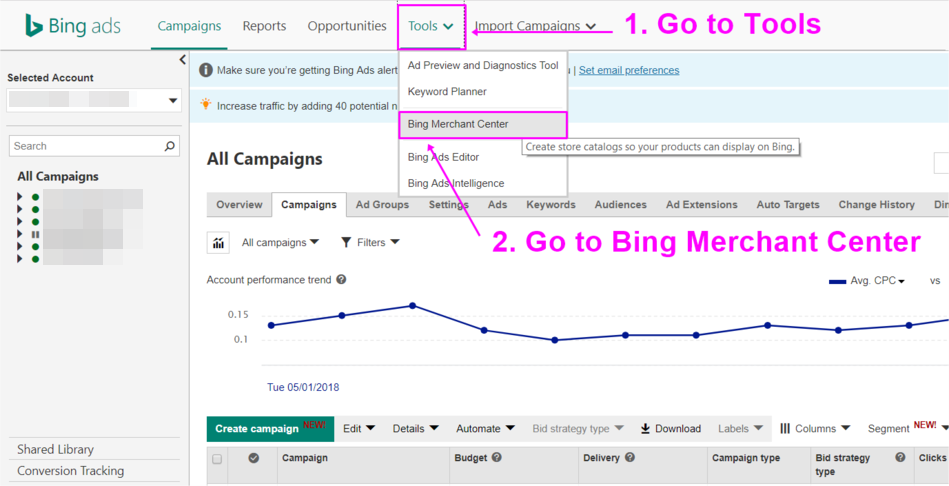Expand the All campaigns filter dropdown
Viewport: 949px width, 486px height.
tap(280, 243)
